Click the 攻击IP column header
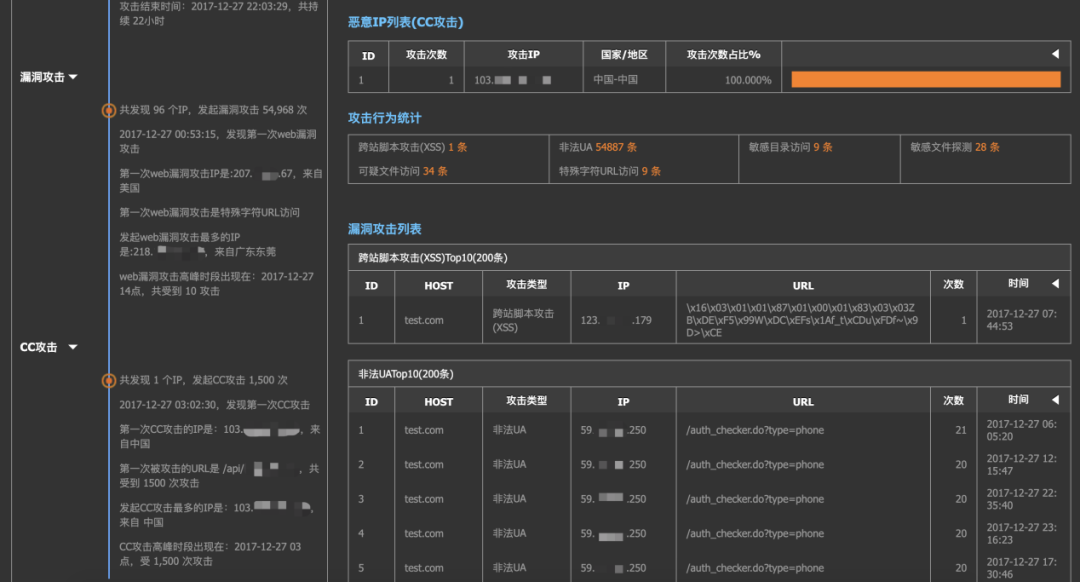The height and width of the screenshot is (582, 1080). pos(523,54)
